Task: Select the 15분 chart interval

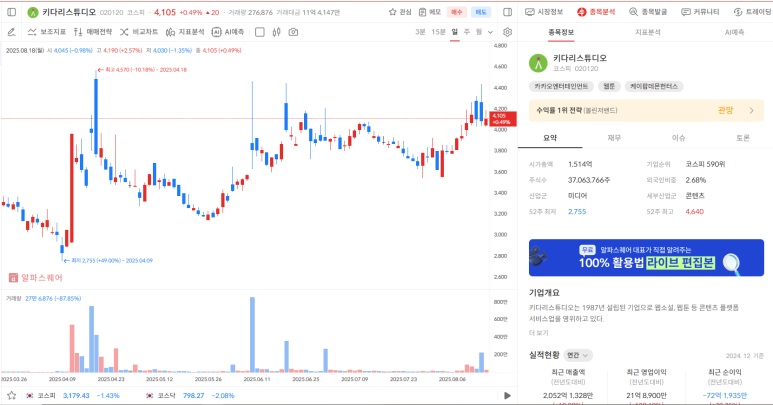Action: pyautogui.click(x=438, y=32)
